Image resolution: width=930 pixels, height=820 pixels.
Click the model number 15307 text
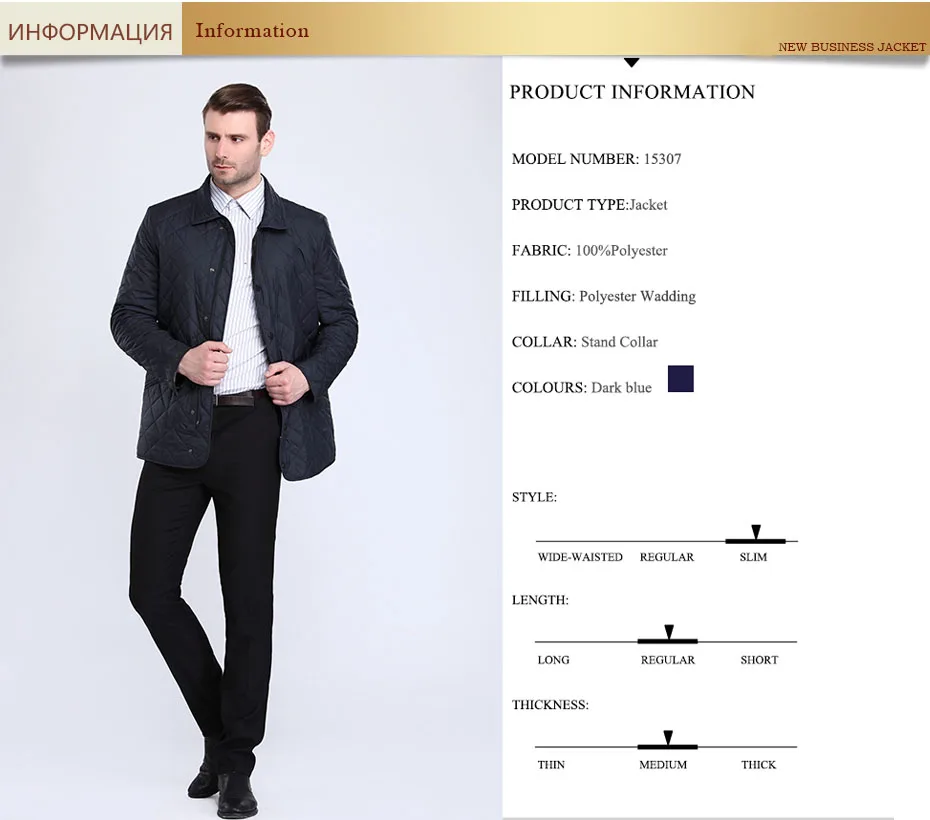click(663, 159)
